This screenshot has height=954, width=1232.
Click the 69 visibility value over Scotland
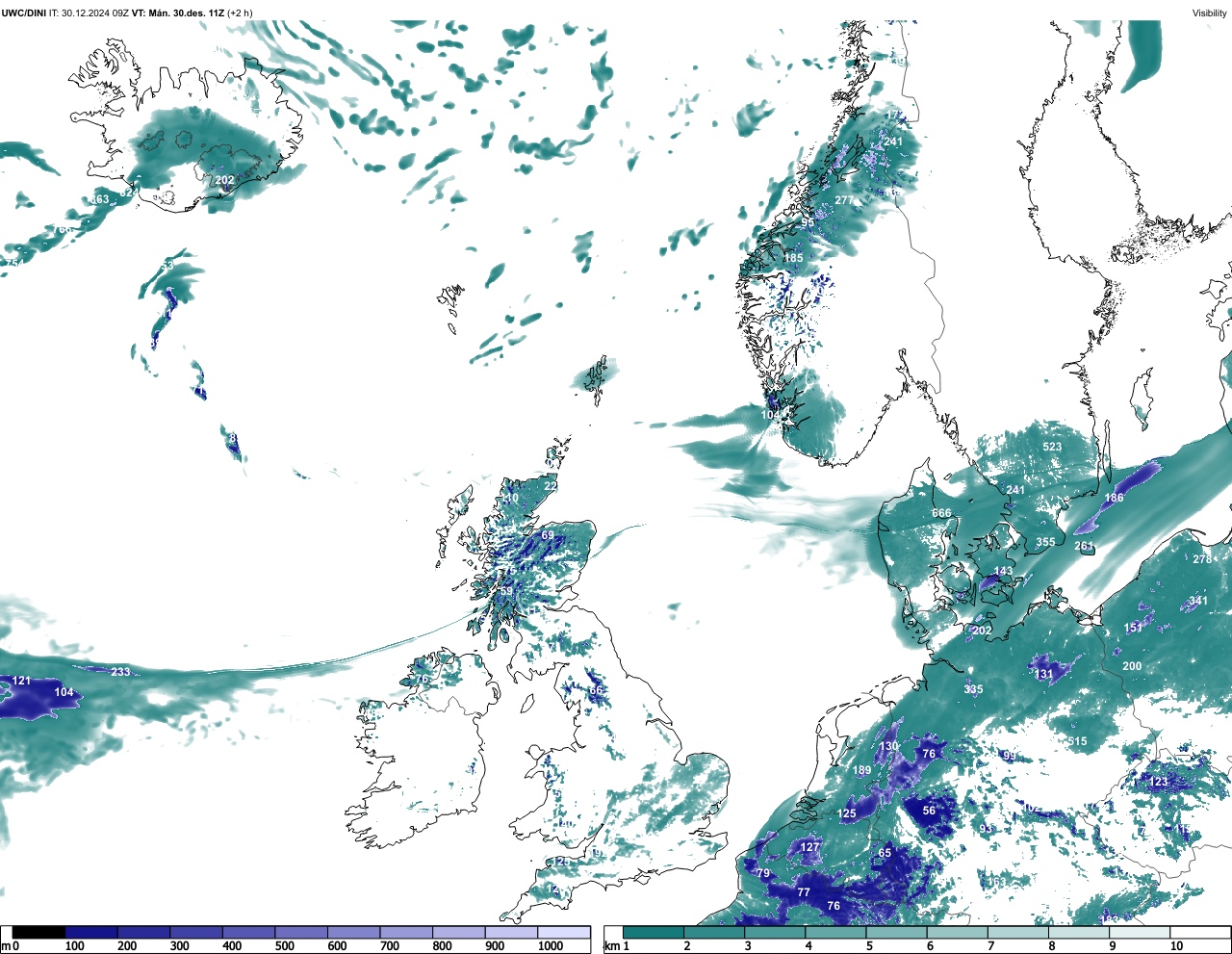point(548,535)
